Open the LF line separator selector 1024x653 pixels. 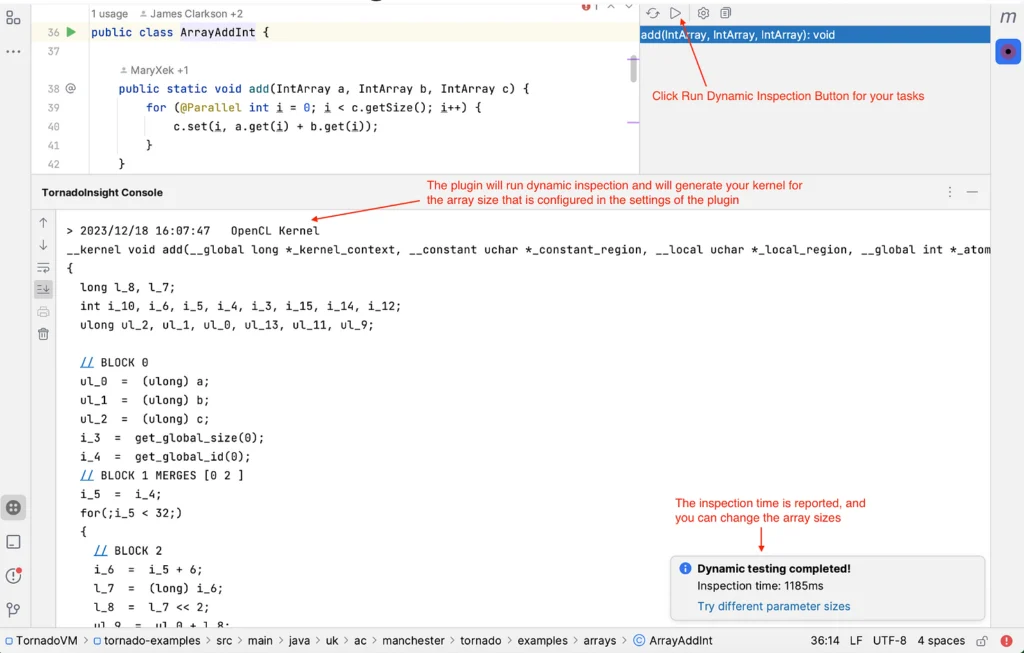point(856,641)
